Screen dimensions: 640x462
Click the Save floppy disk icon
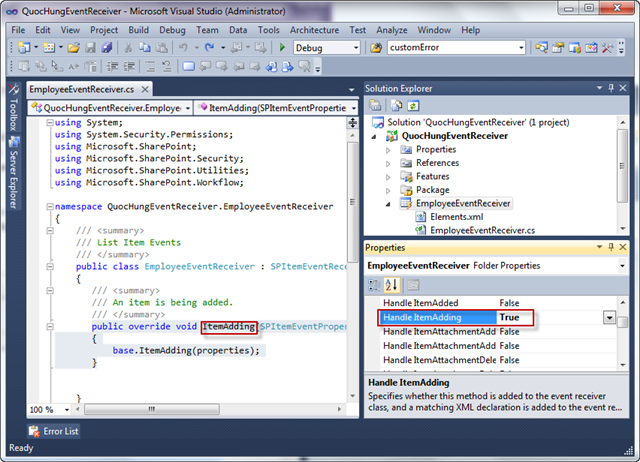(x=90, y=48)
